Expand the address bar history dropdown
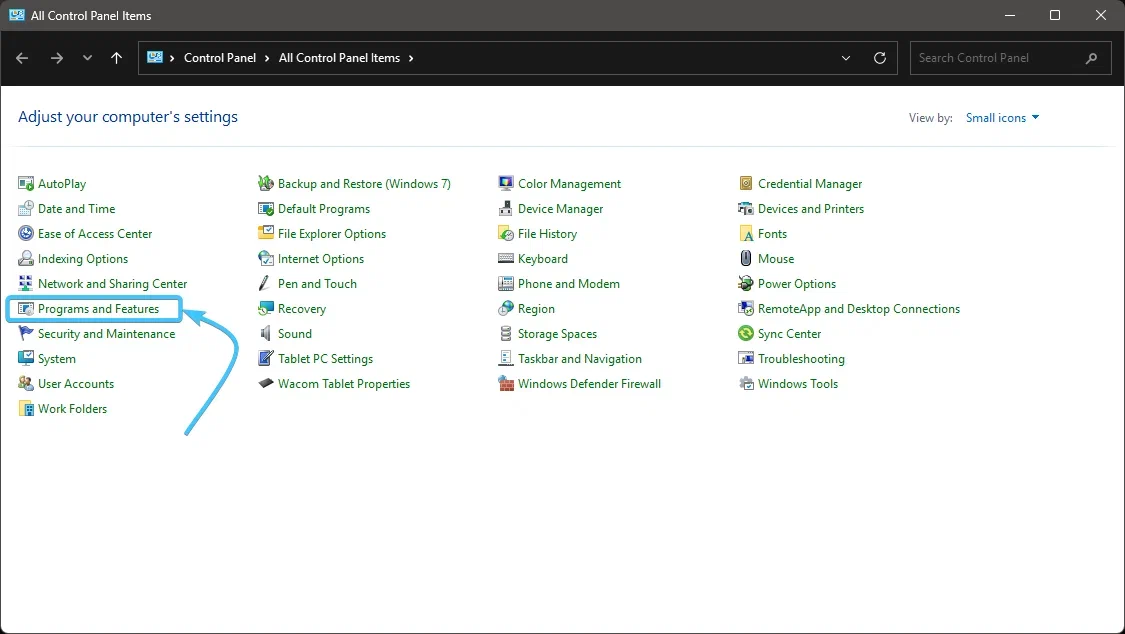This screenshot has height=634, width=1125. coord(846,58)
